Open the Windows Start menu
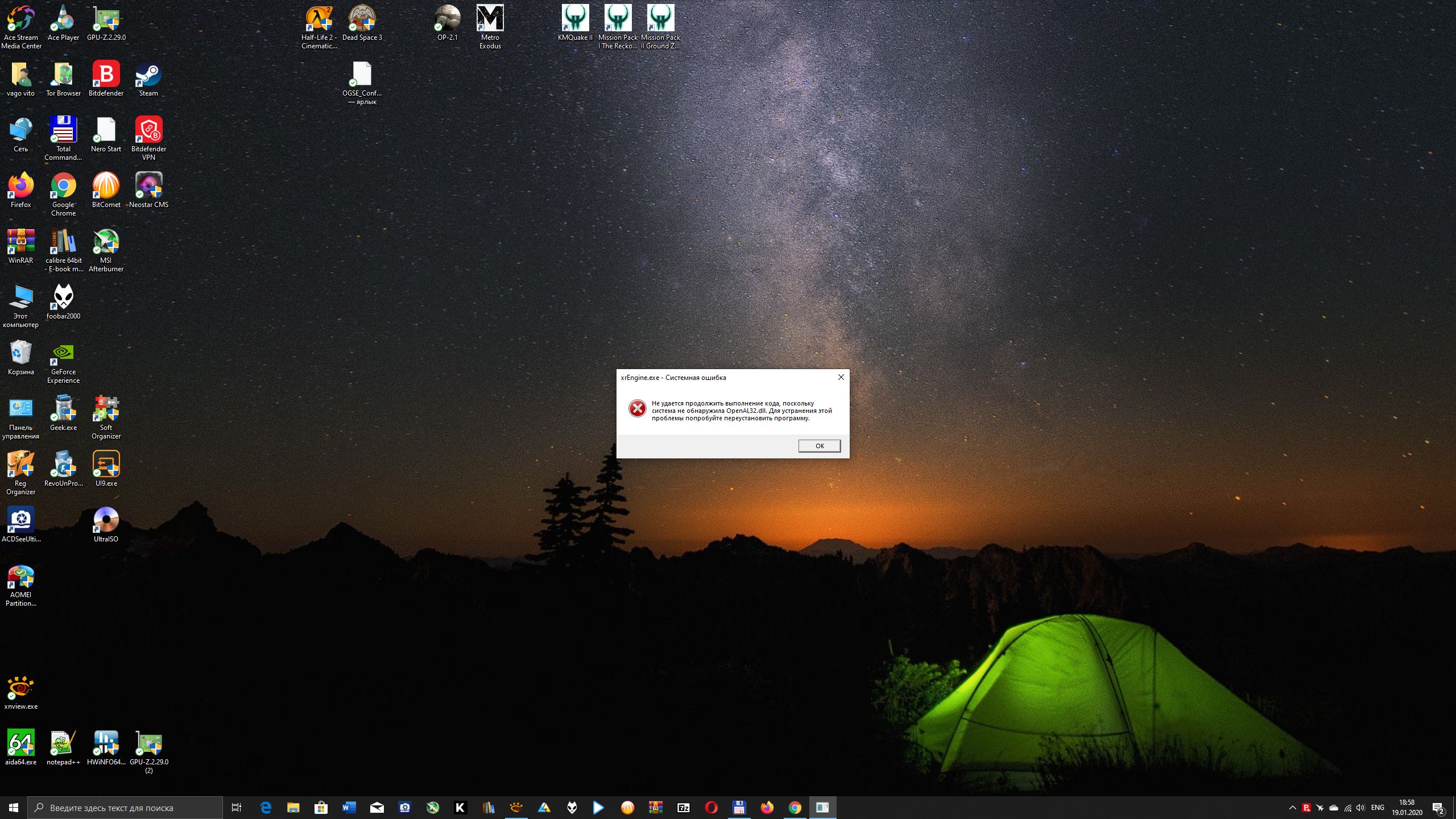 (14, 808)
